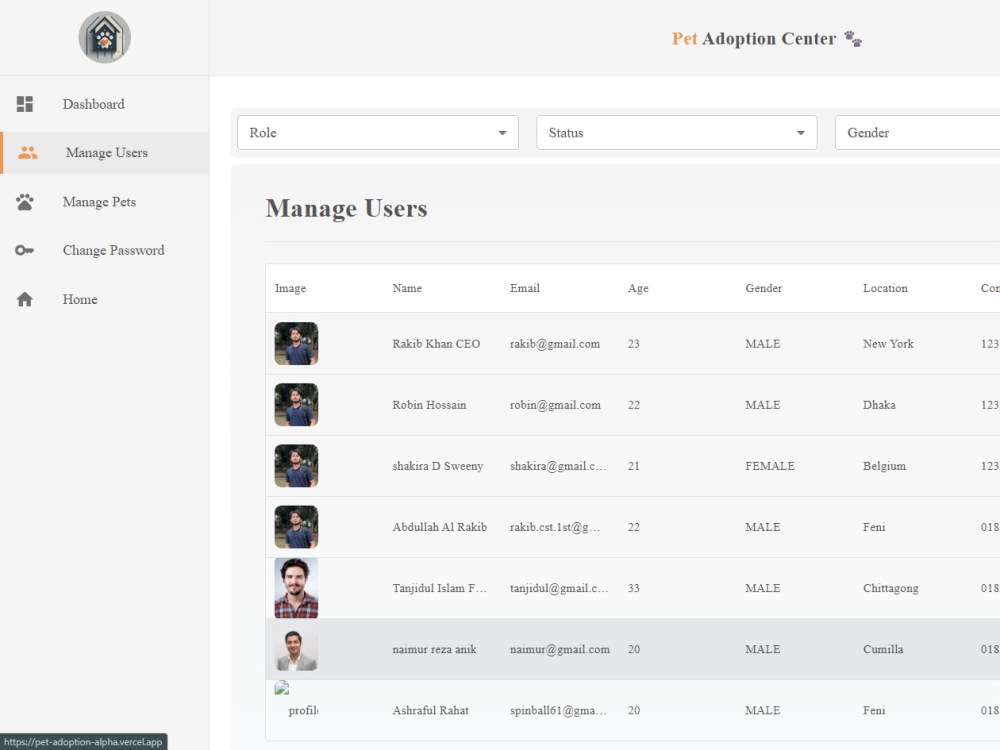
Task: Navigate to Home from the sidebar
Action: [x=105, y=299]
